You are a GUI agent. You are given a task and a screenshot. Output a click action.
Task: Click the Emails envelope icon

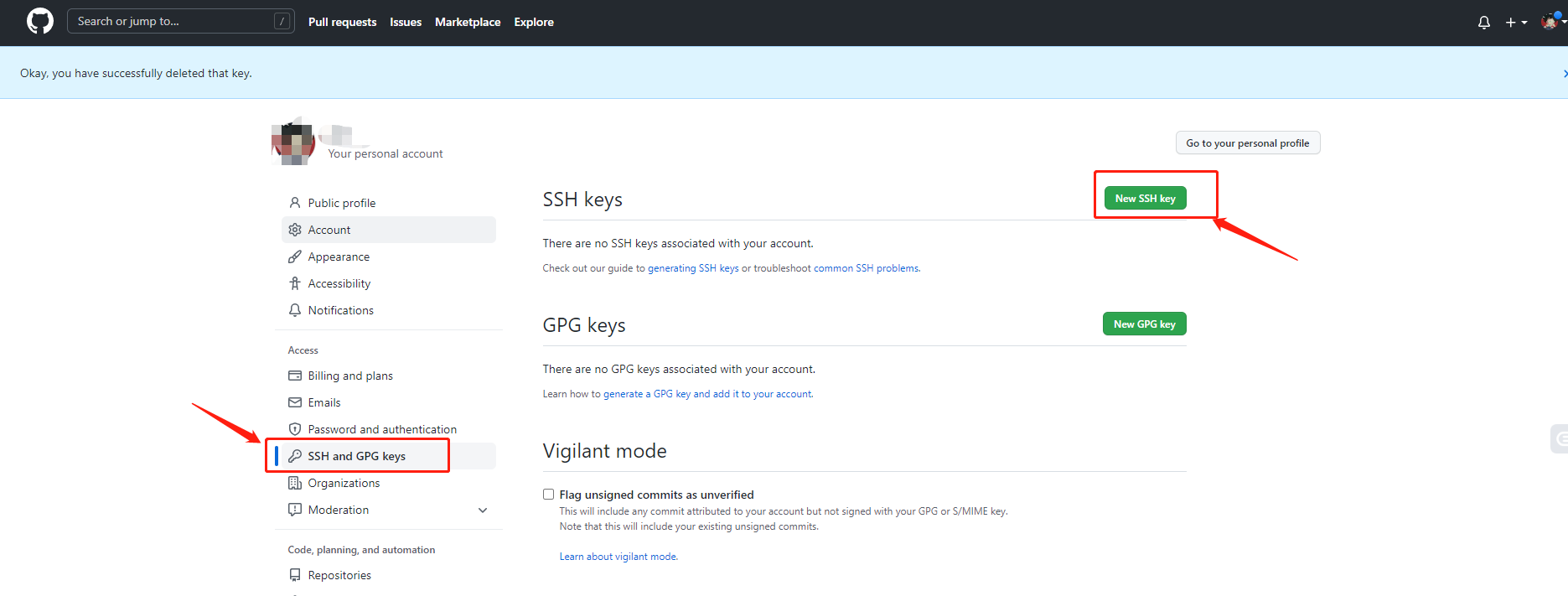[295, 402]
